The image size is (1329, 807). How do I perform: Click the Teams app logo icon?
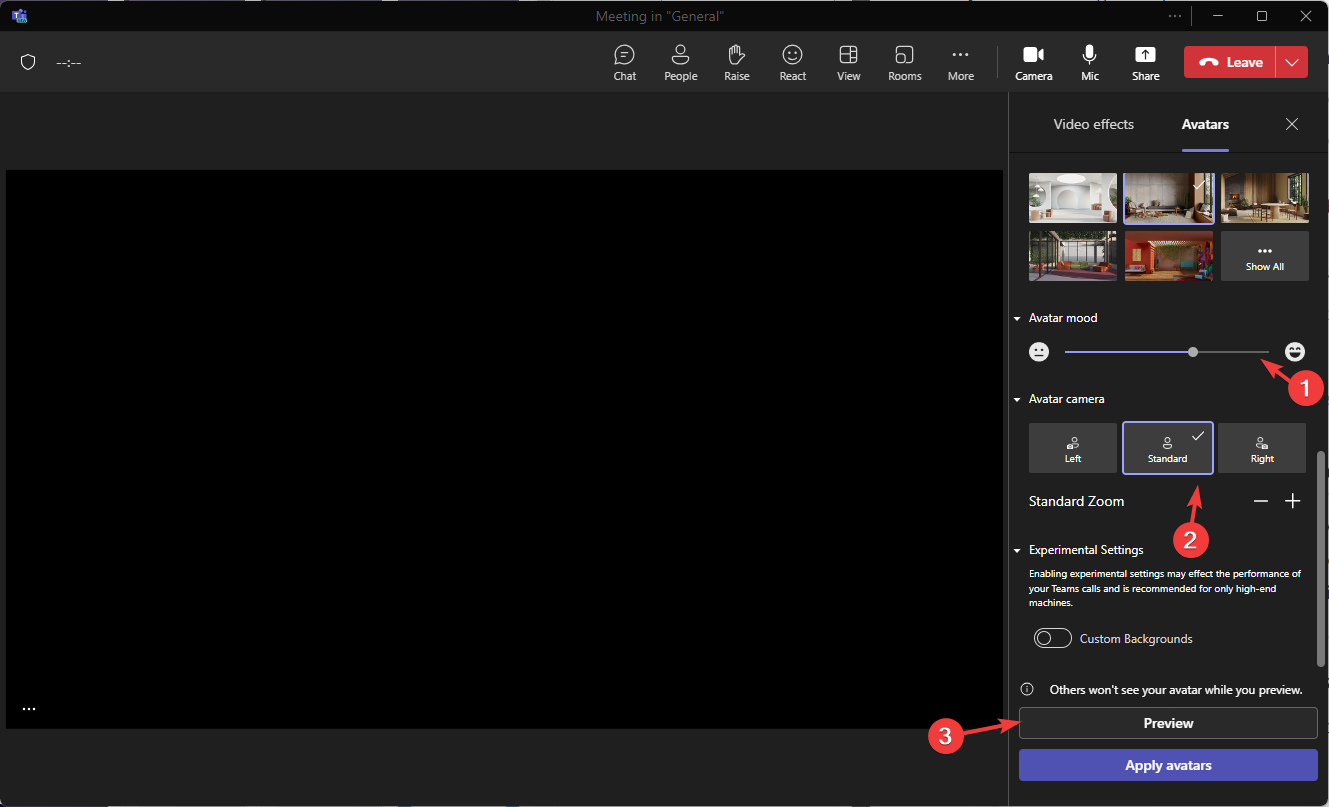[x=19, y=16]
